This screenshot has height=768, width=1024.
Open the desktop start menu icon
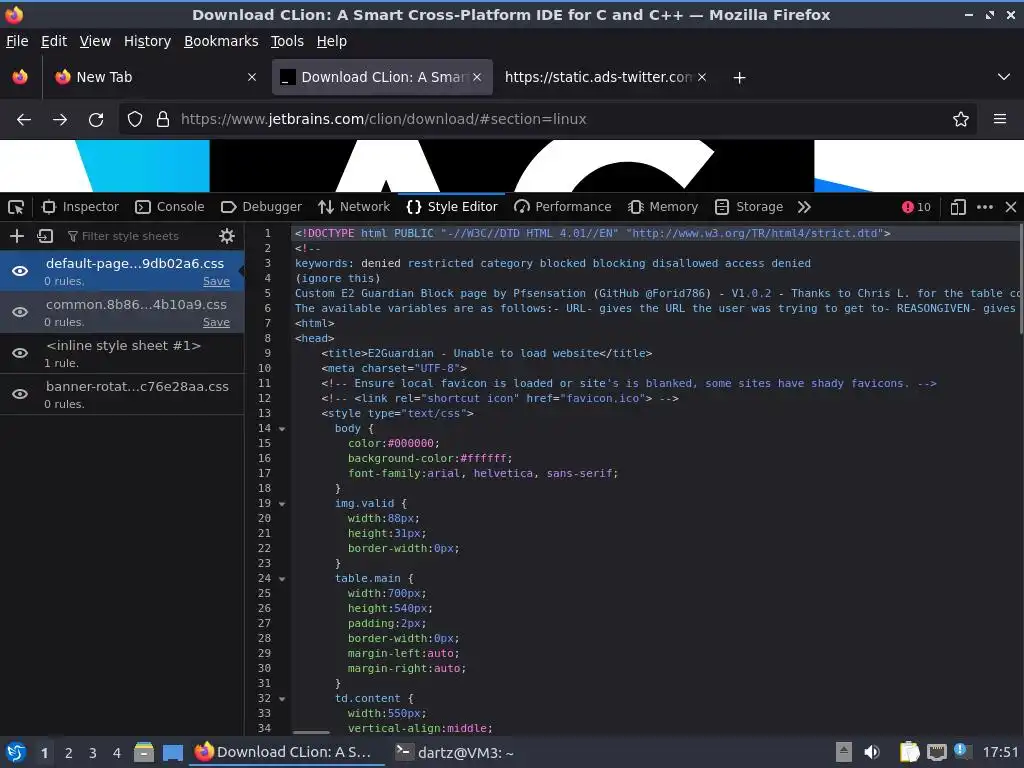(x=16, y=752)
